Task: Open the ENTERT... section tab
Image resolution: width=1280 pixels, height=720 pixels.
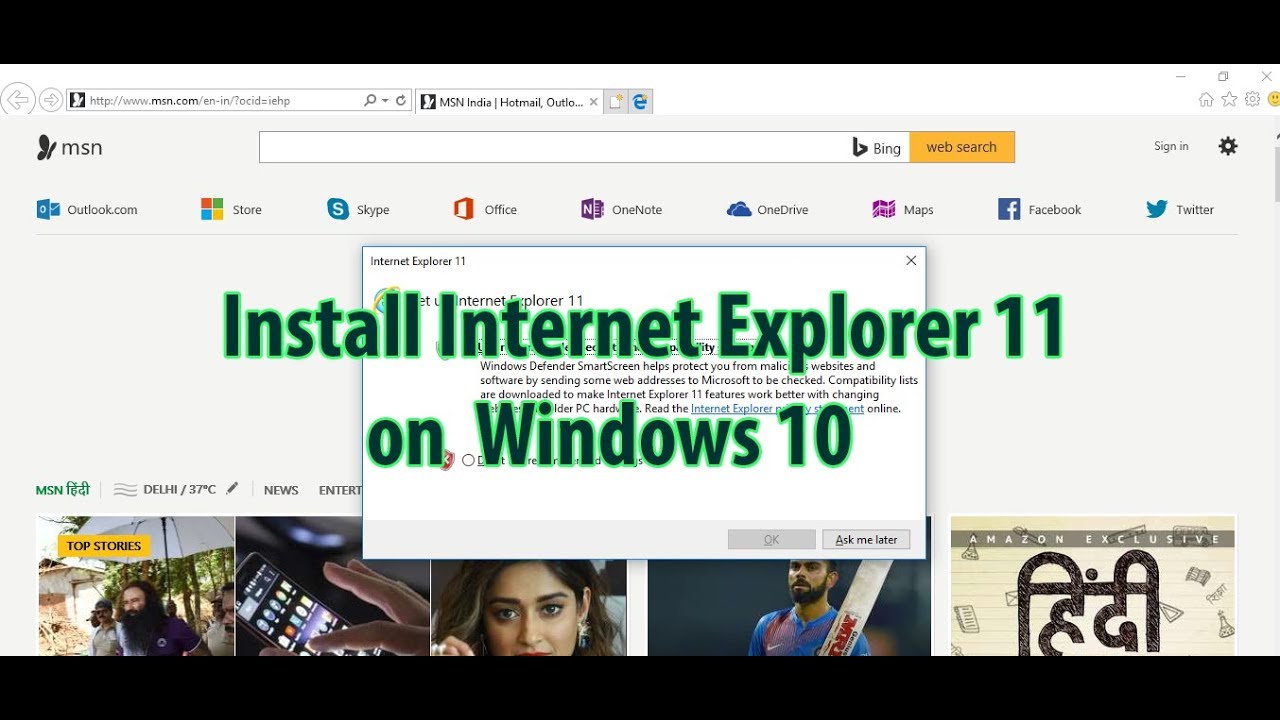Action: (340, 490)
